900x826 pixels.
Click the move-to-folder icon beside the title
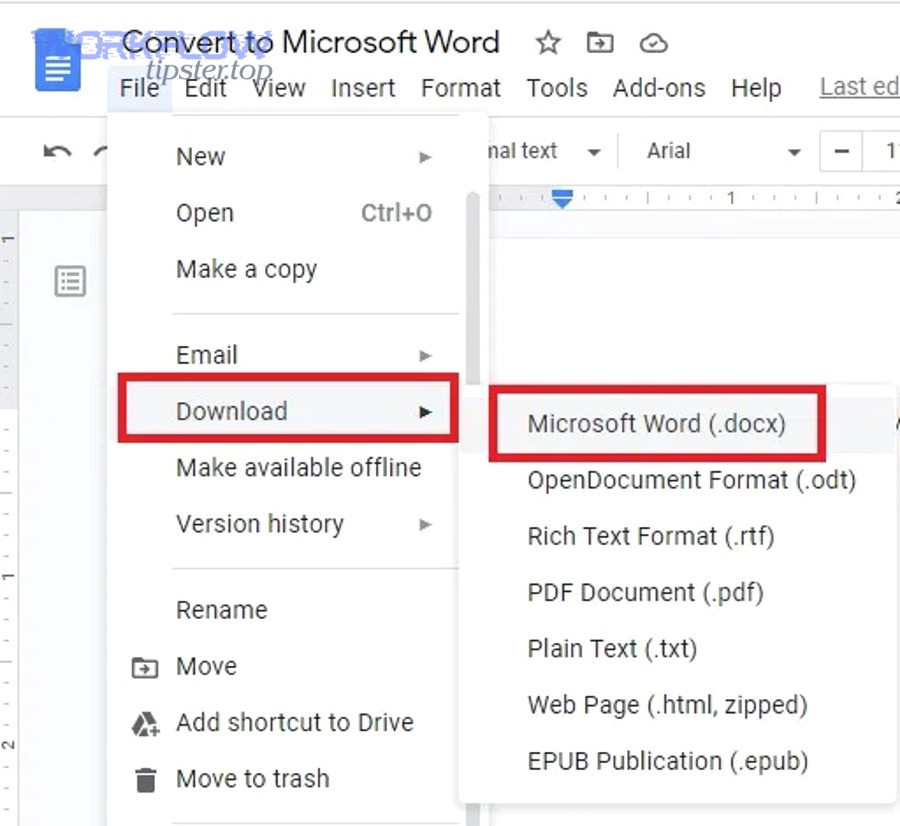[600, 43]
